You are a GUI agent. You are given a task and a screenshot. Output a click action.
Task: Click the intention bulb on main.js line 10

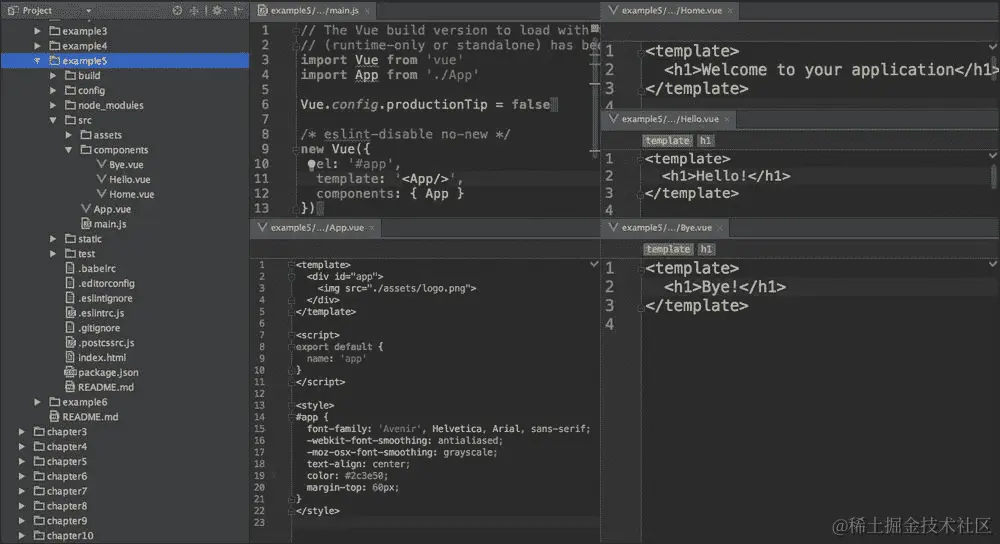[x=311, y=165]
